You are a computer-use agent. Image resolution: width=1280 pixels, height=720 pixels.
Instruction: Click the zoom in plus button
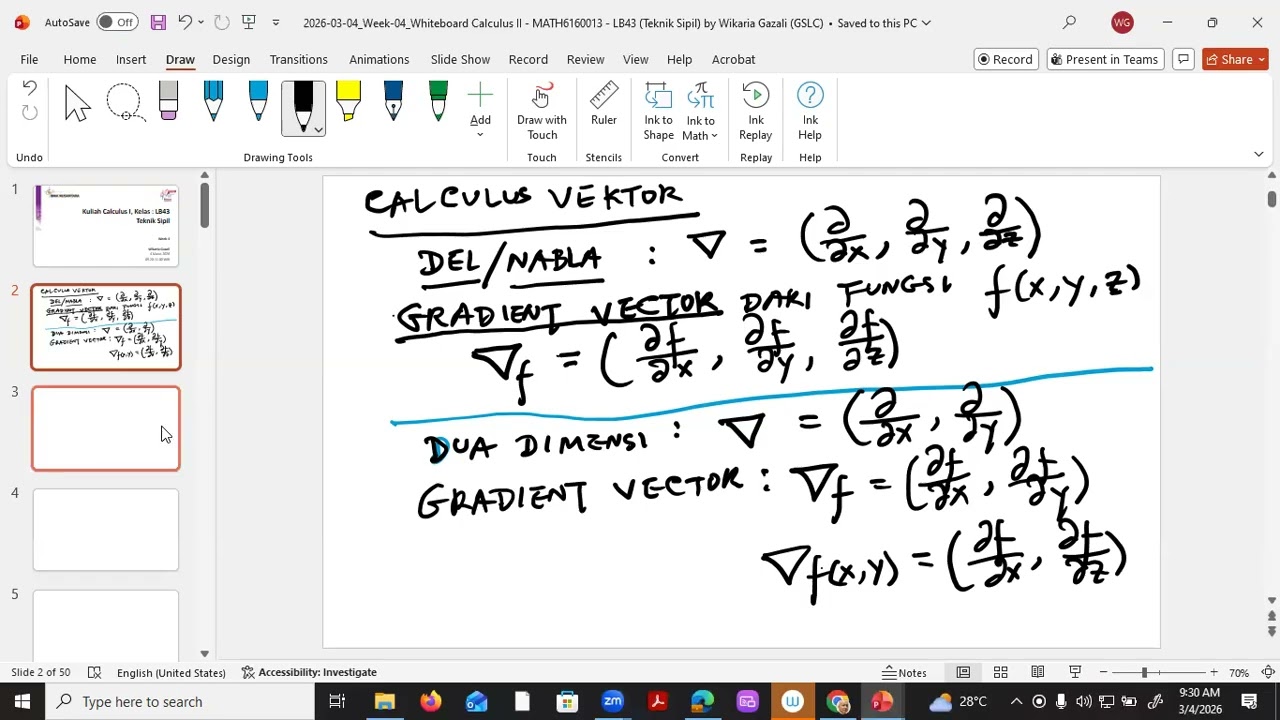(1213, 672)
